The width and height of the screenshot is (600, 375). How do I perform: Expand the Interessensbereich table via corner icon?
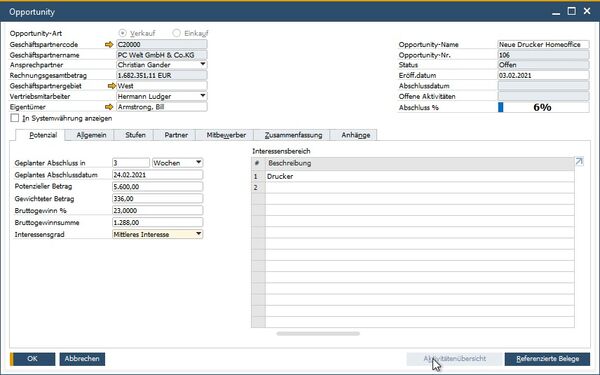point(579,162)
